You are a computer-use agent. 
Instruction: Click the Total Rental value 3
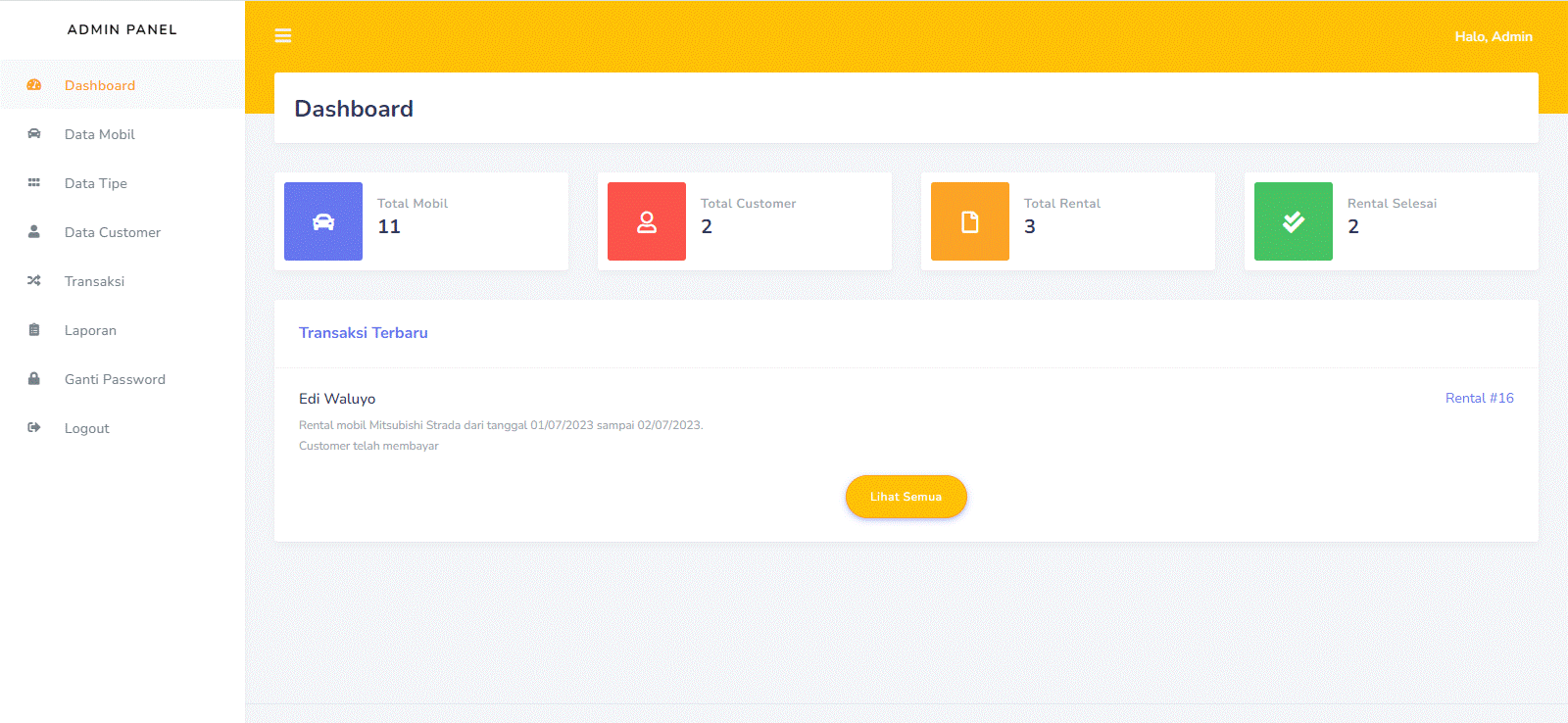coord(1030,226)
